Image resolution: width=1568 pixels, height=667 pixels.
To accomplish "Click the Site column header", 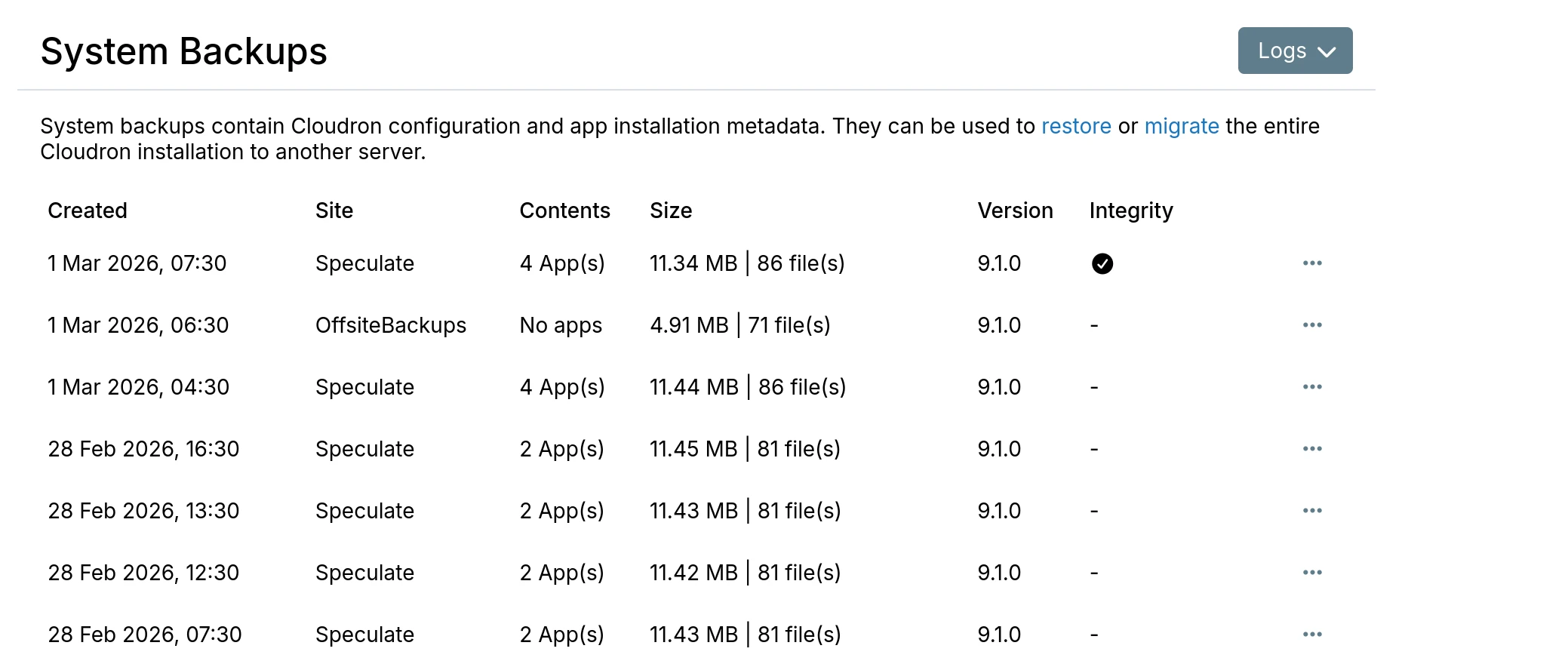I will click(x=334, y=211).
